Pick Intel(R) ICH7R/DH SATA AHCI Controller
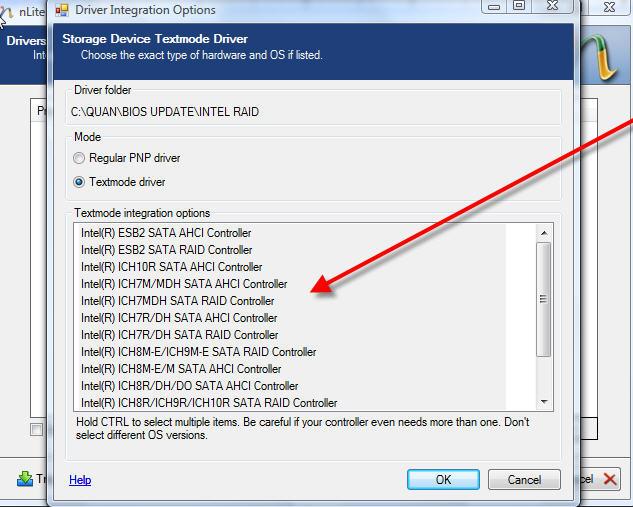Viewport: 633px width, 507px height. click(x=289, y=318)
